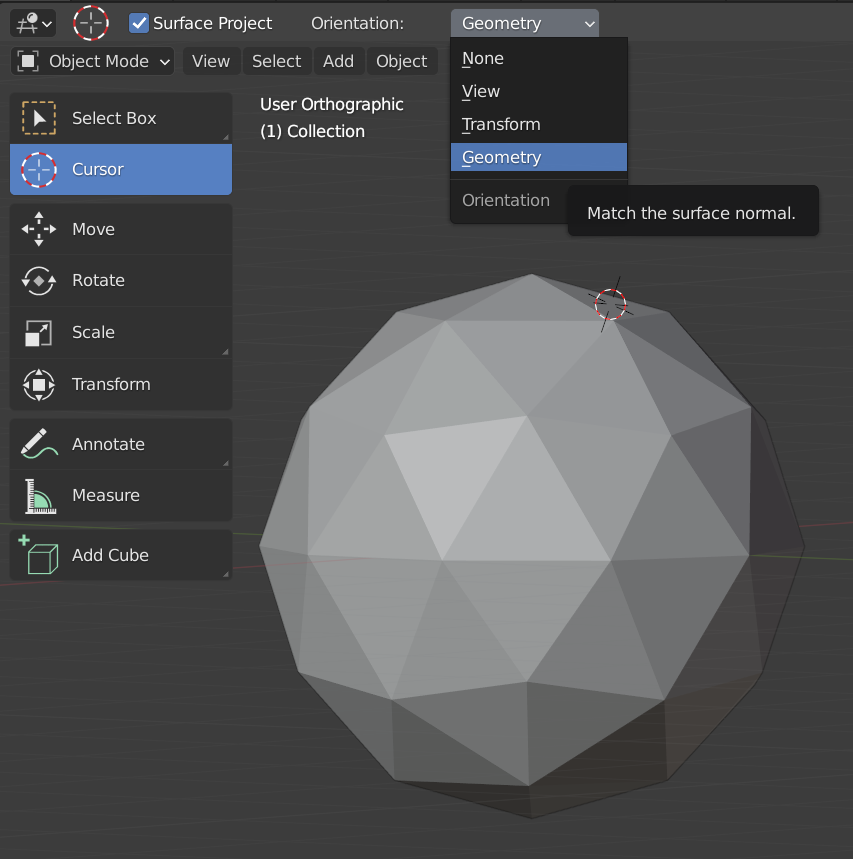This screenshot has width=853, height=859.
Task: Open the Object menu
Action: pyautogui.click(x=402, y=61)
